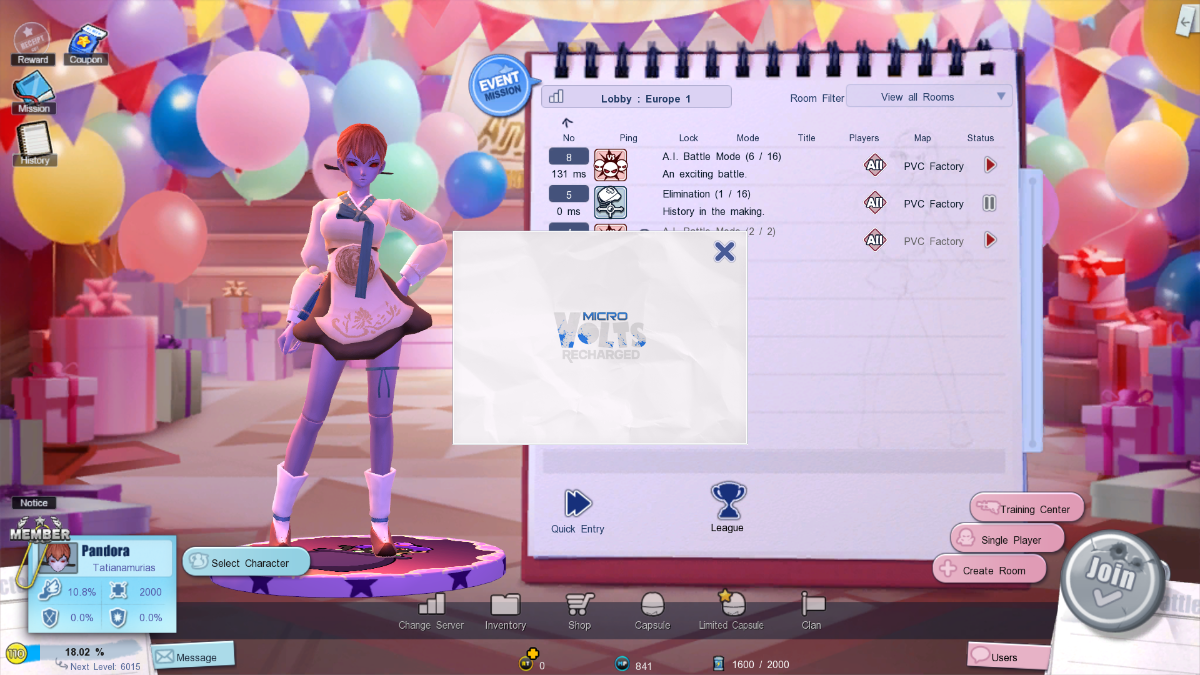Image resolution: width=1200 pixels, height=675 pixels.
Task: Click the Pandora character avatar portrait
Action: click(58, 558)
